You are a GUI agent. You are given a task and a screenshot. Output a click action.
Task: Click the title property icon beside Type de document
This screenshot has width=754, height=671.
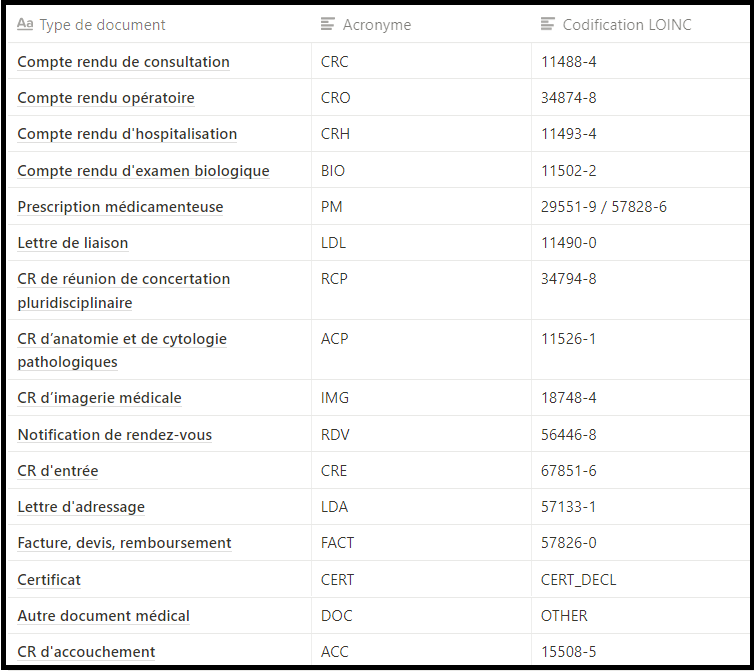point(26,24)
